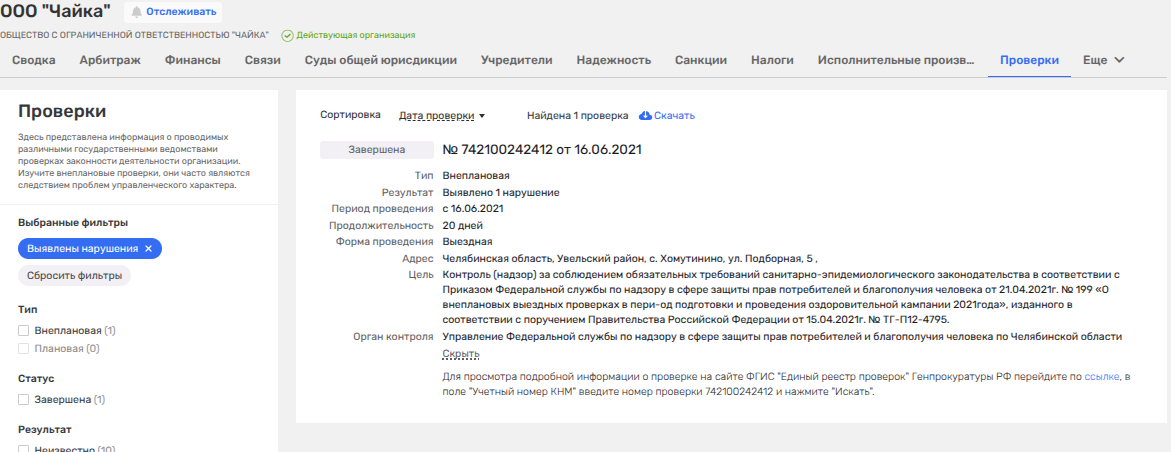1171x452 pixels.
Task: Tick the Завершена status checkbox
Action: tap(24, 399)
